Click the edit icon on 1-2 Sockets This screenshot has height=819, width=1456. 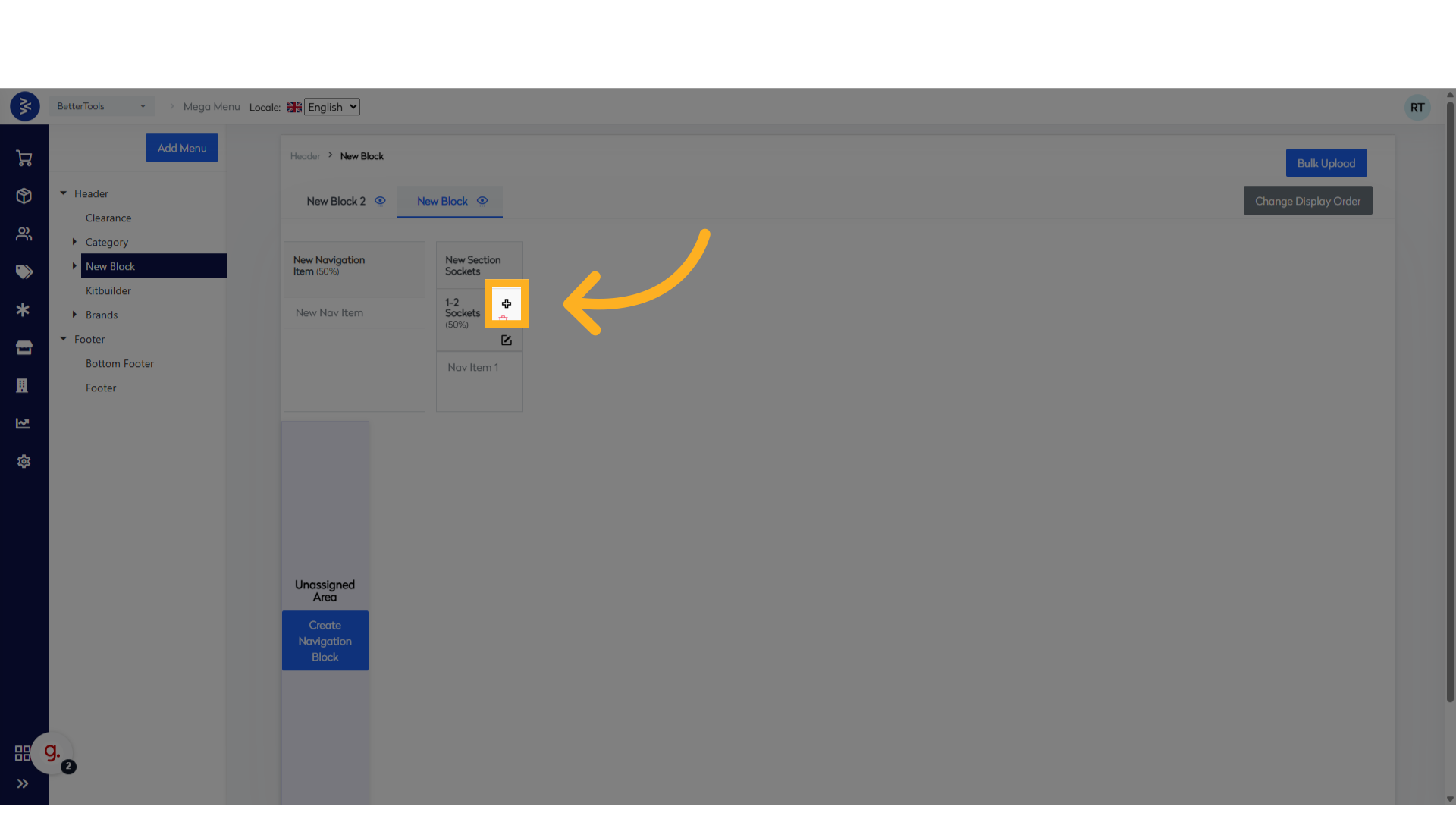507,340
